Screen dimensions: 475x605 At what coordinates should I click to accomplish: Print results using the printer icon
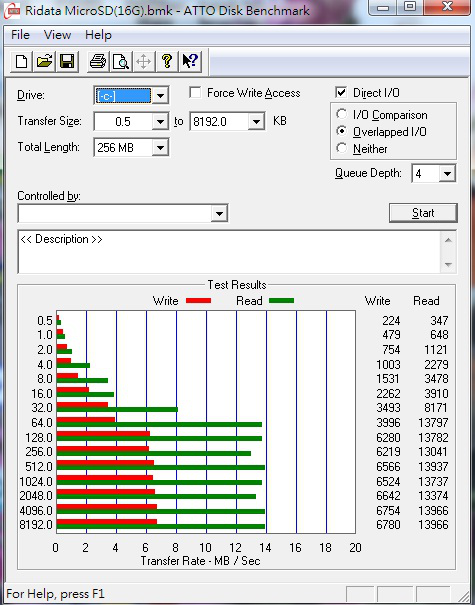pyautogui.click(x=98, y=61)
